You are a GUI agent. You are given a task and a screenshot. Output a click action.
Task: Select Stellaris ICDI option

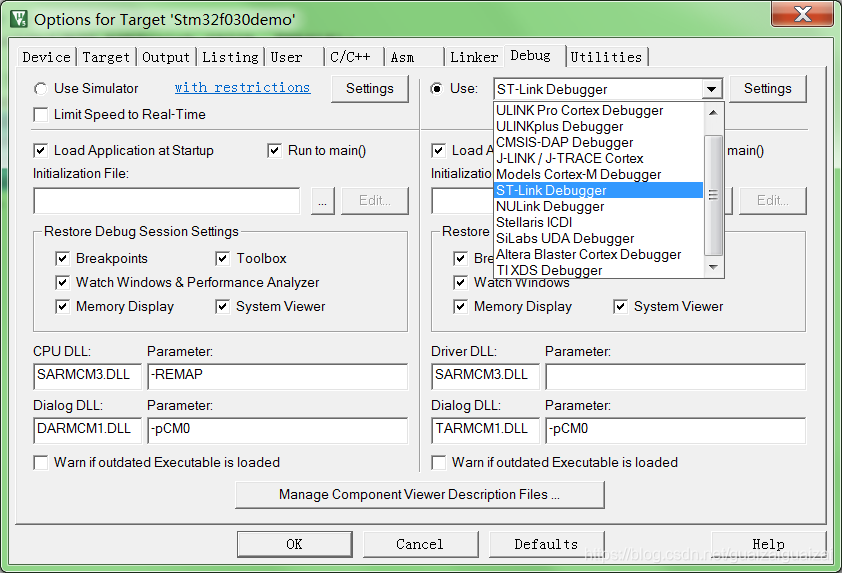click(598, 222)
